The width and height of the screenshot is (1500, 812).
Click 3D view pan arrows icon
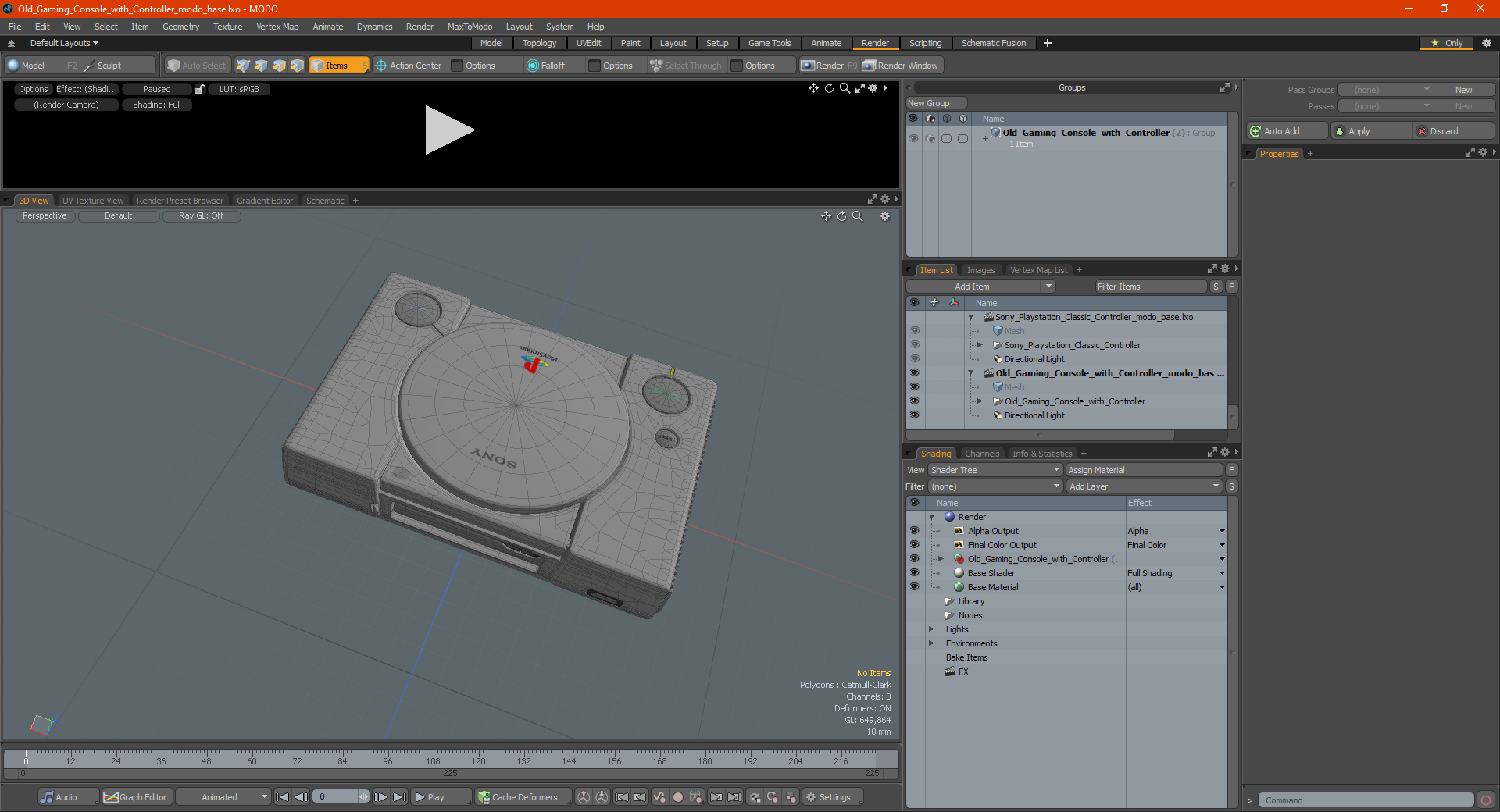pos(826,216)
